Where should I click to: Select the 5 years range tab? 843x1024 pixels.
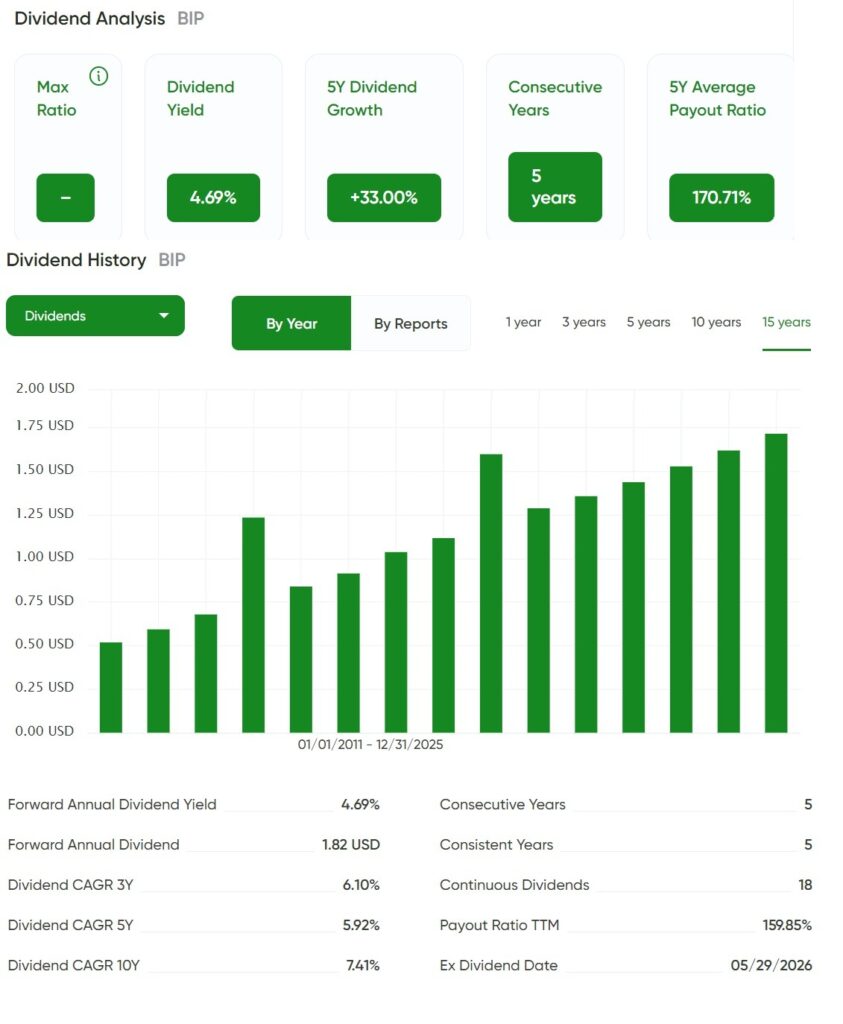[x=648, y=322]
